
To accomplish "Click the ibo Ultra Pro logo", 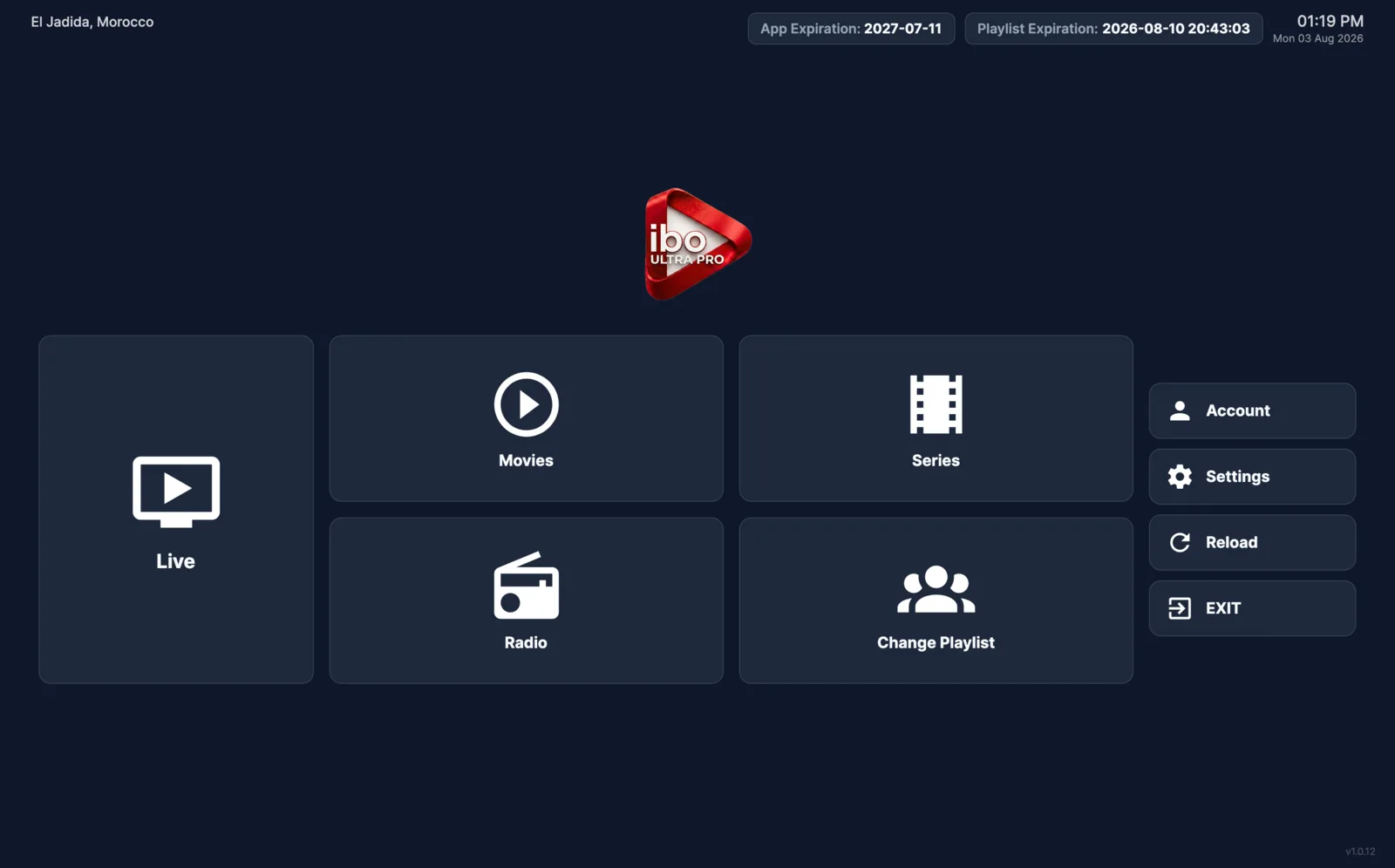I will tap(697, 244).
